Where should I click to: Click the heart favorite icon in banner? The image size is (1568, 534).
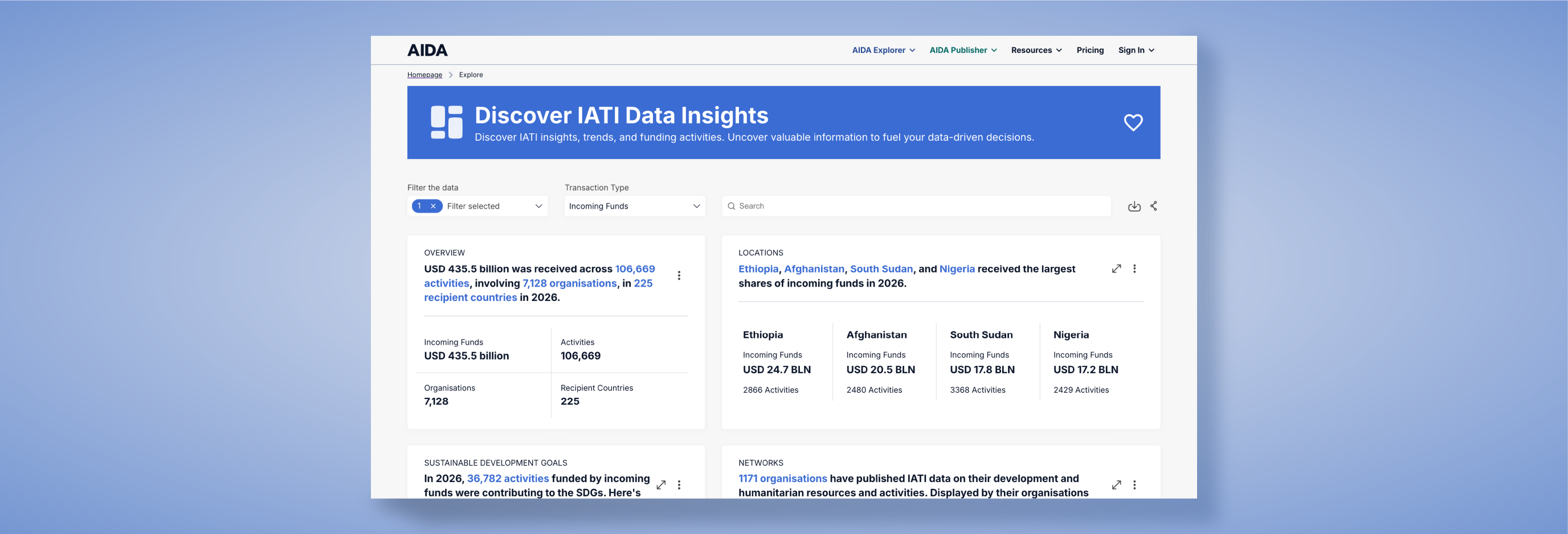[1133, 123]
